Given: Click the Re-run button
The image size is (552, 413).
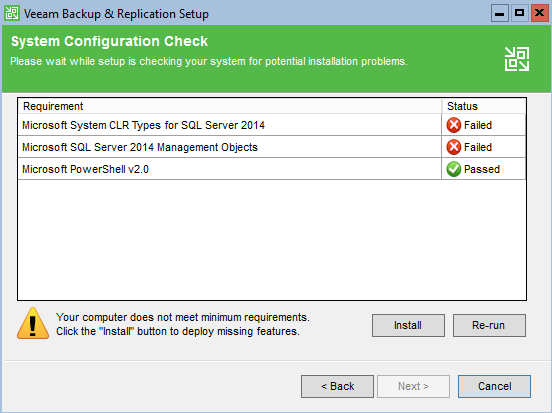Looking at the screenshot, I should 489,325.
